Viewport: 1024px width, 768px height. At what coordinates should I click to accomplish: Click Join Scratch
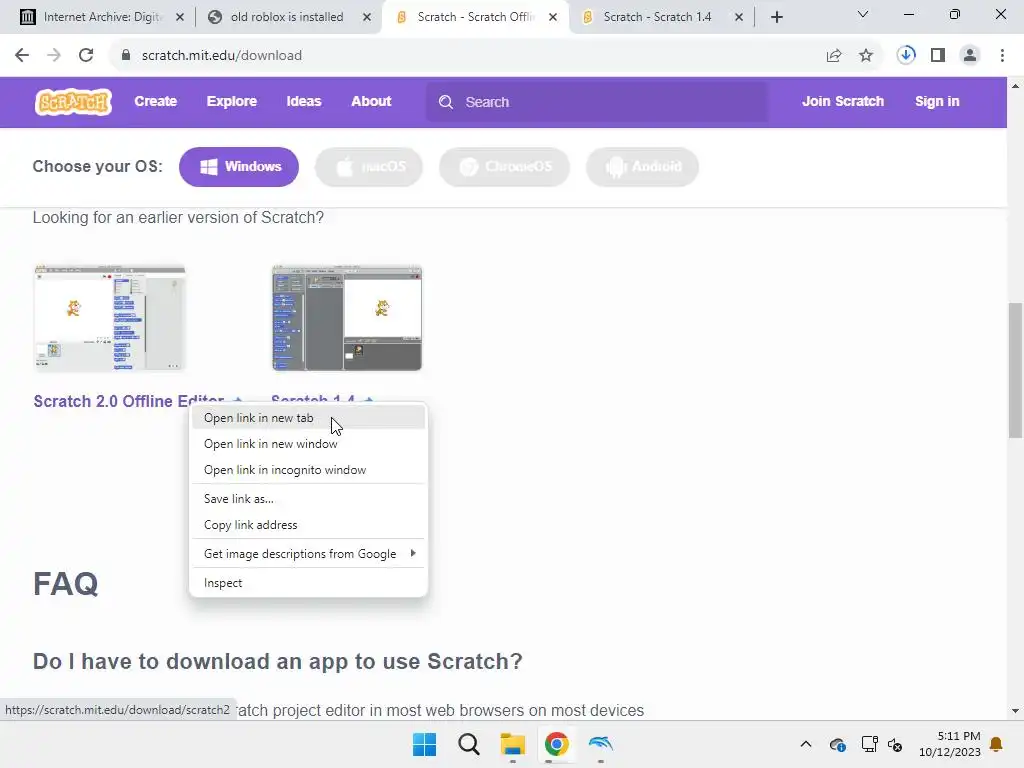tap(842, 101)
